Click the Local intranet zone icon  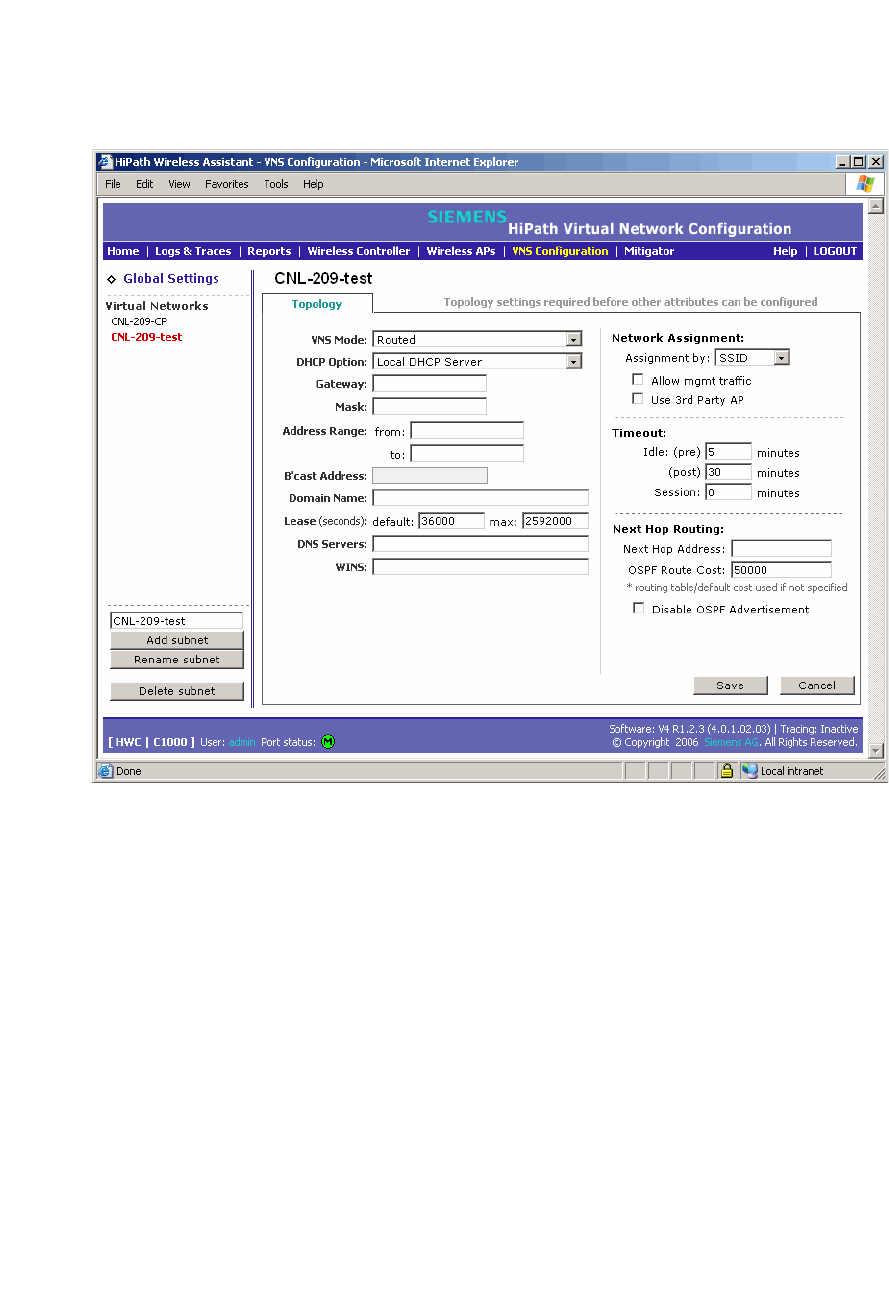pyautogui.click(x=750, y=771)
